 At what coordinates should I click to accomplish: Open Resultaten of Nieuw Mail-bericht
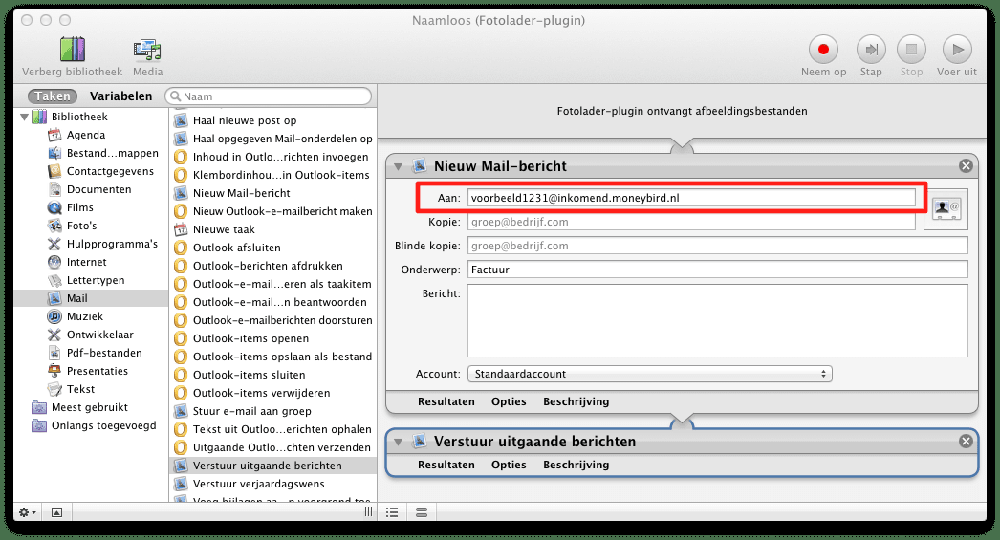coord(446,402)
